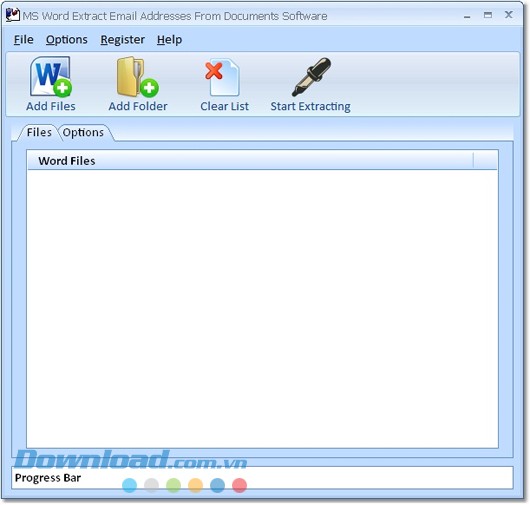Click the Word Files column header
The image size is (530, 505).
point(250,161)
